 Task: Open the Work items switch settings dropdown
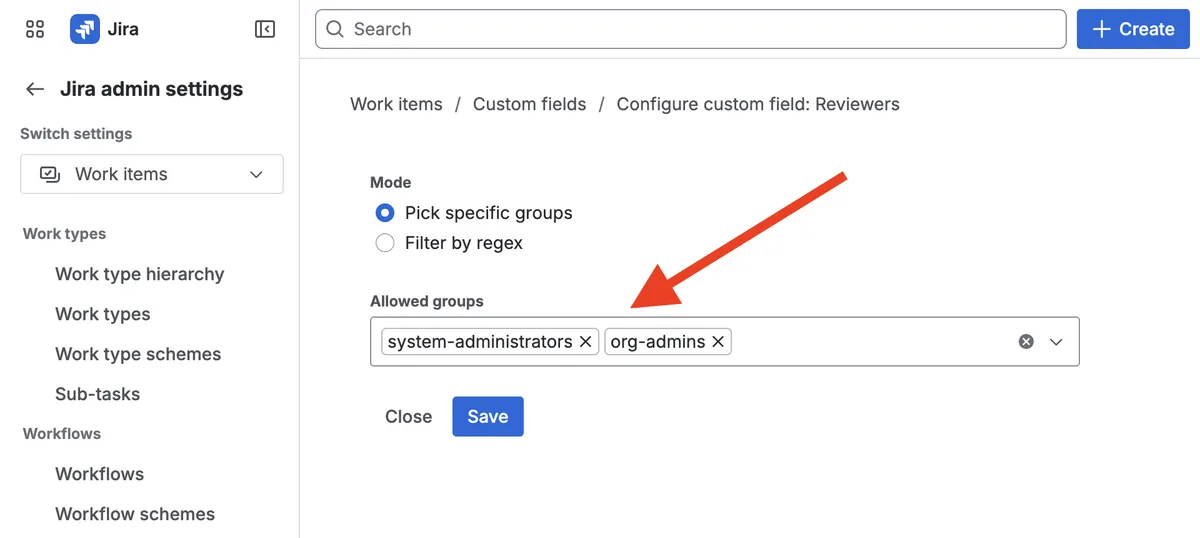pyautogui.click(x=152, y=174)
